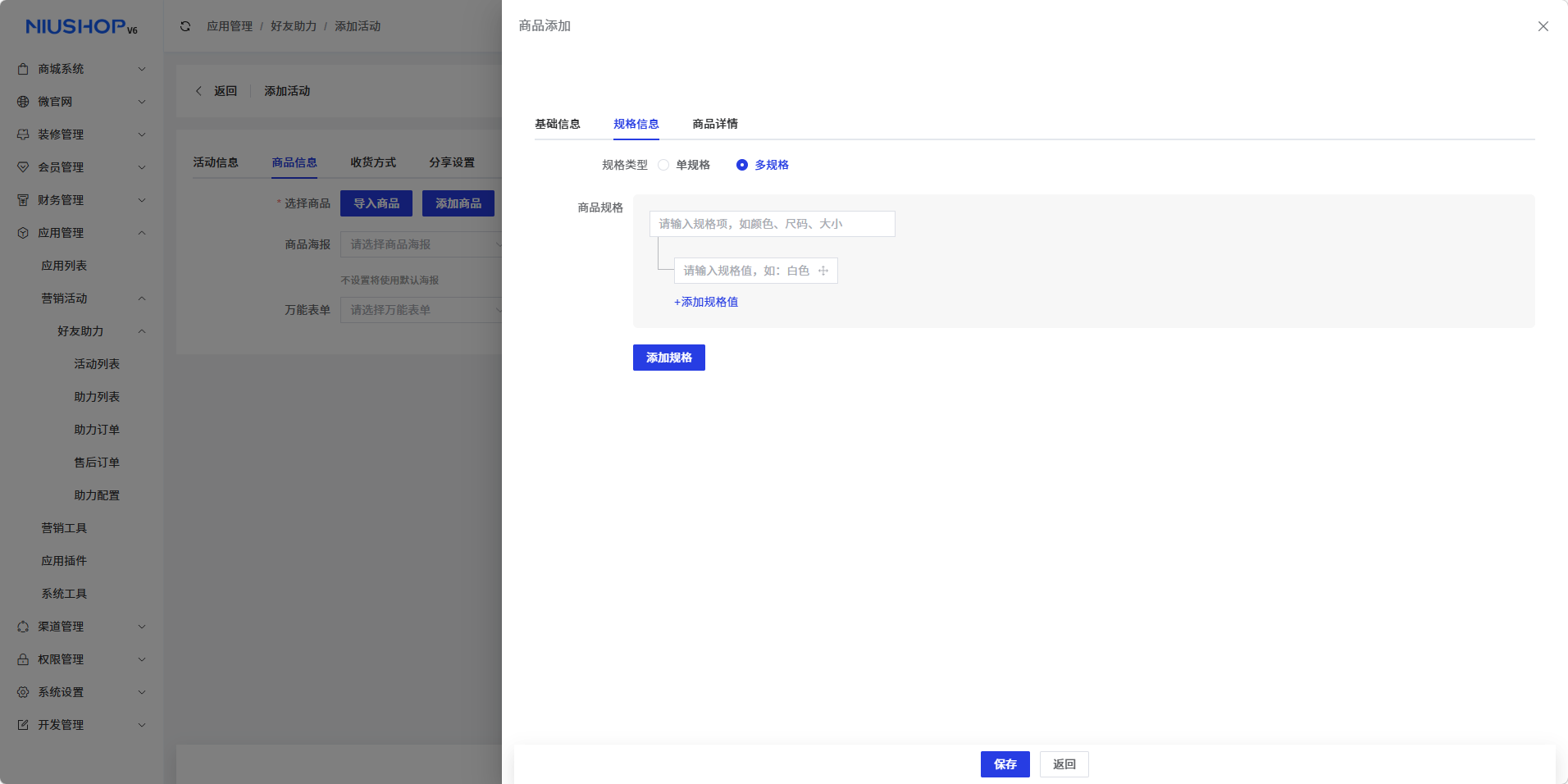The height and width of the screenshot is (784, 1568).
Task: Open 助力列表 in the sidebar
Action: click(x=97, y=397)
